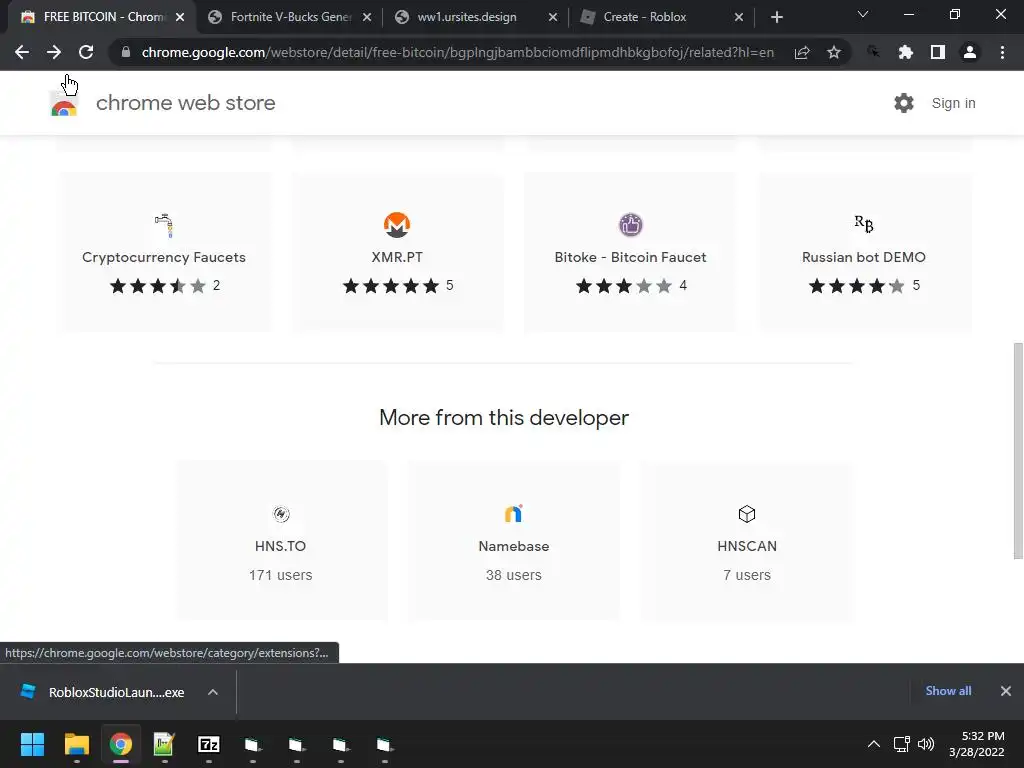Viewport: 1024px width, 768px height.
Task: Share this page from the address bar
Action: 802,52
